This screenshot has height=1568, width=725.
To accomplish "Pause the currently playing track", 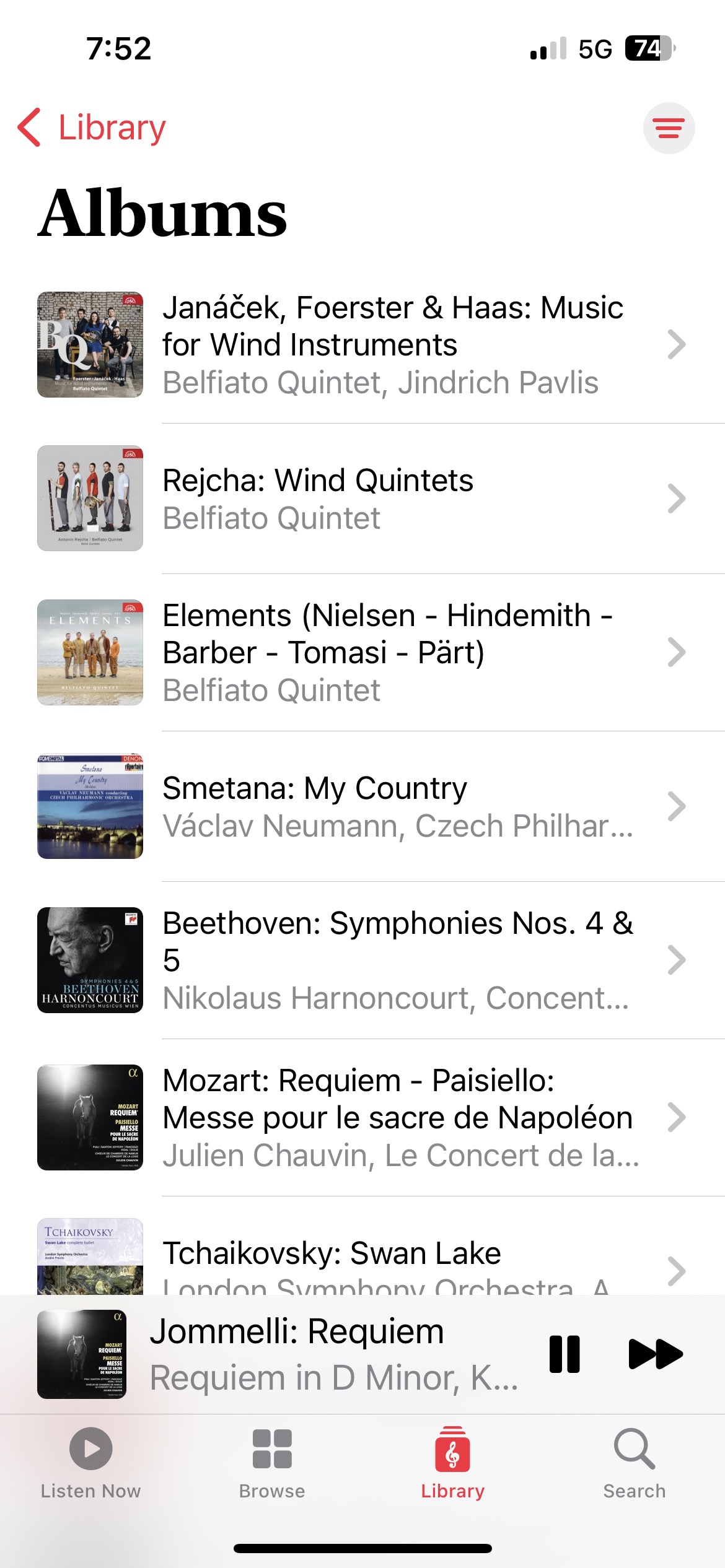I will [x=565, y=1354].
